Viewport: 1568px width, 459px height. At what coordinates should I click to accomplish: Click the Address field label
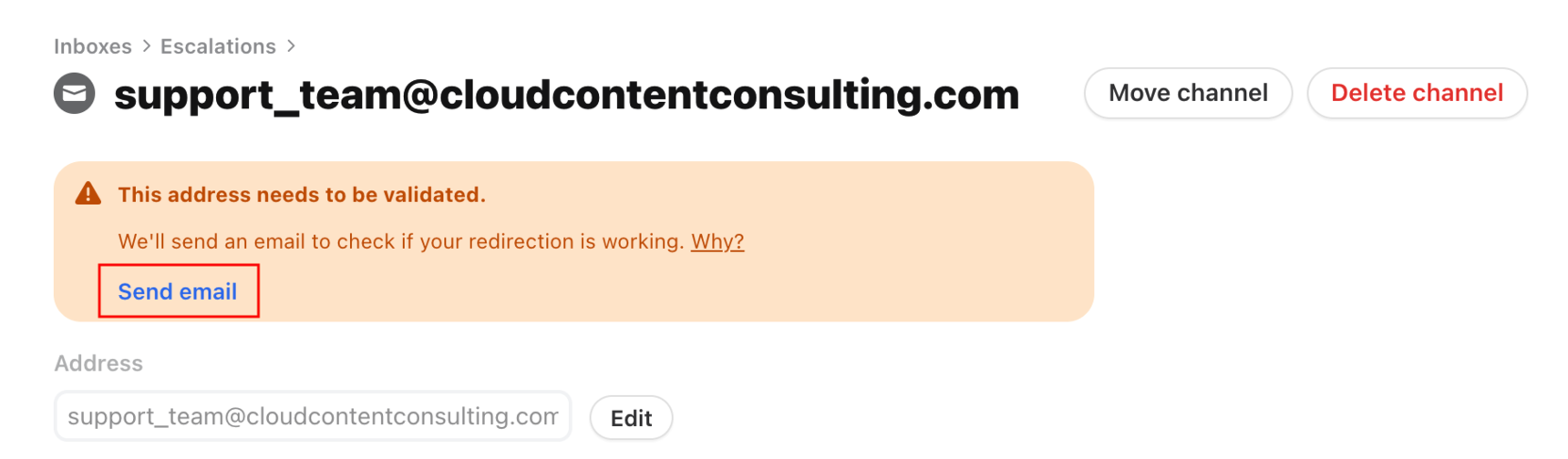pos(98,363)
